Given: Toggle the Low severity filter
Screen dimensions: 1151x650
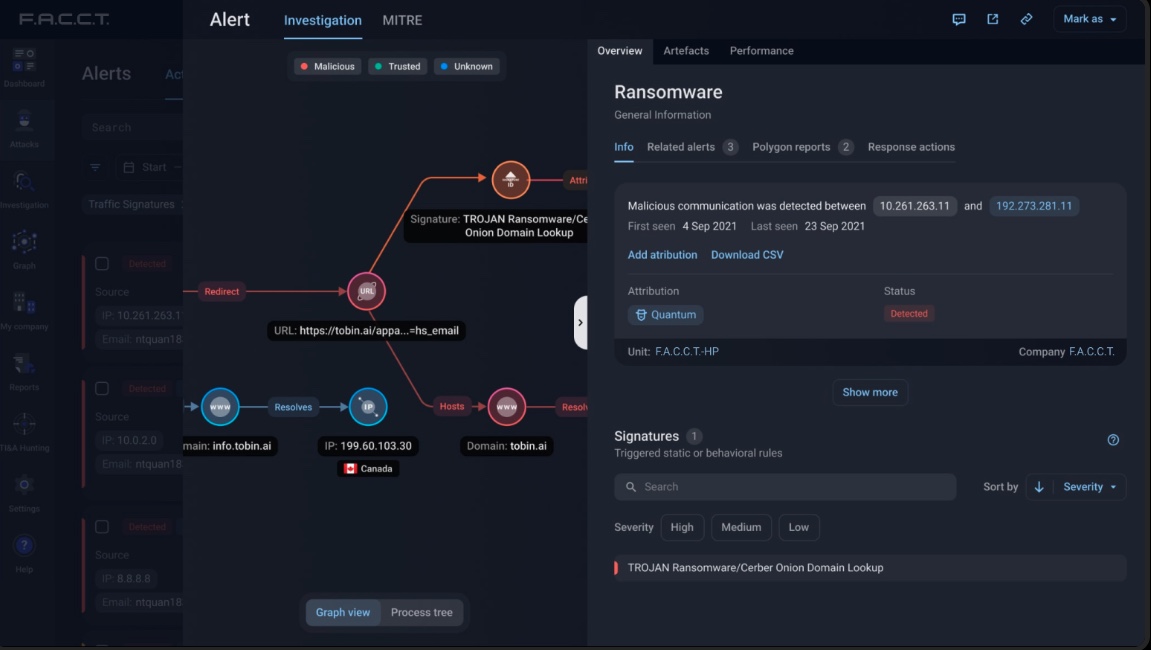Looking at the screenshot, I should click(799, 527).
